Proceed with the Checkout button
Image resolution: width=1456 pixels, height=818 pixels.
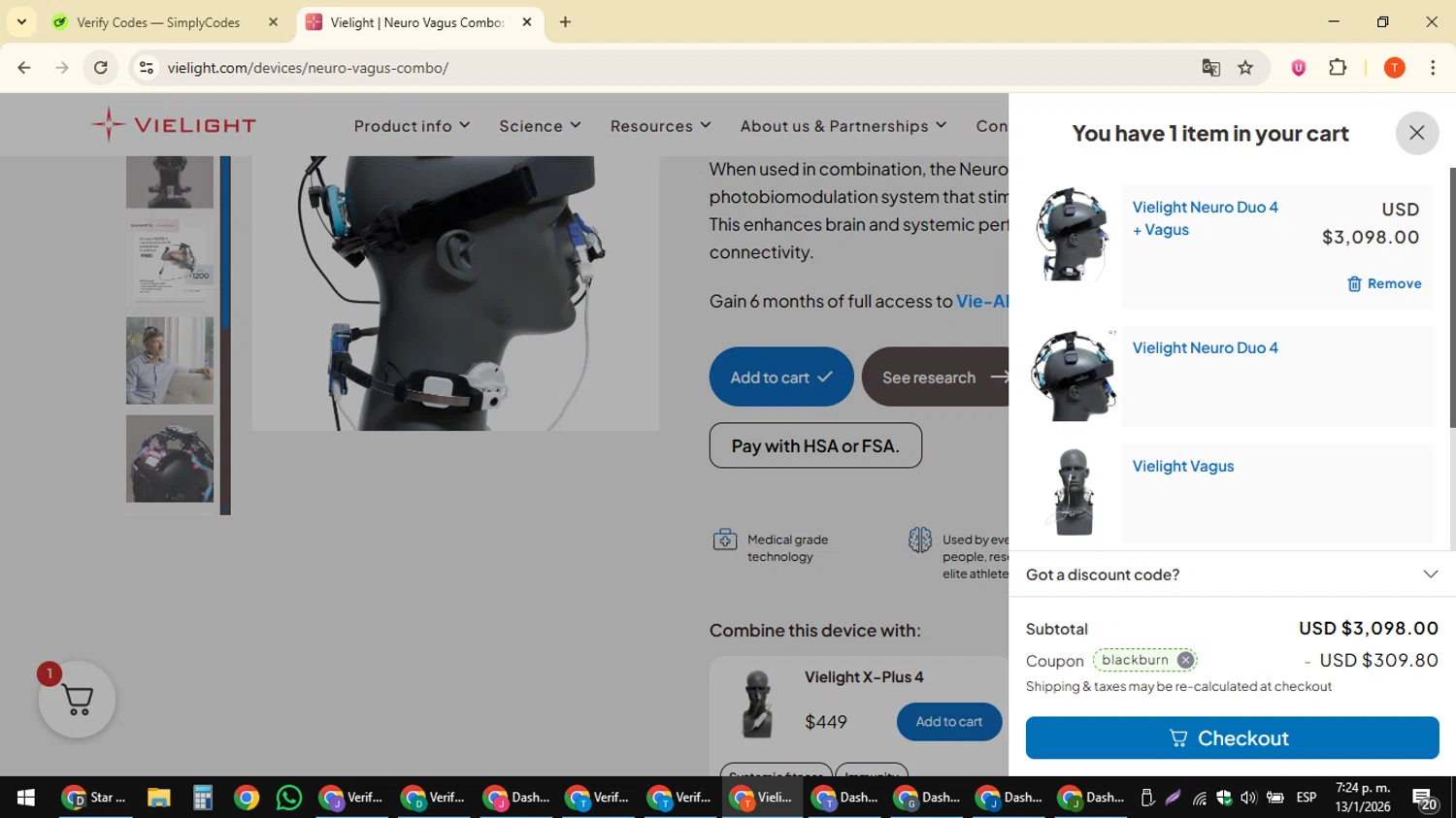click(1232, 738)
